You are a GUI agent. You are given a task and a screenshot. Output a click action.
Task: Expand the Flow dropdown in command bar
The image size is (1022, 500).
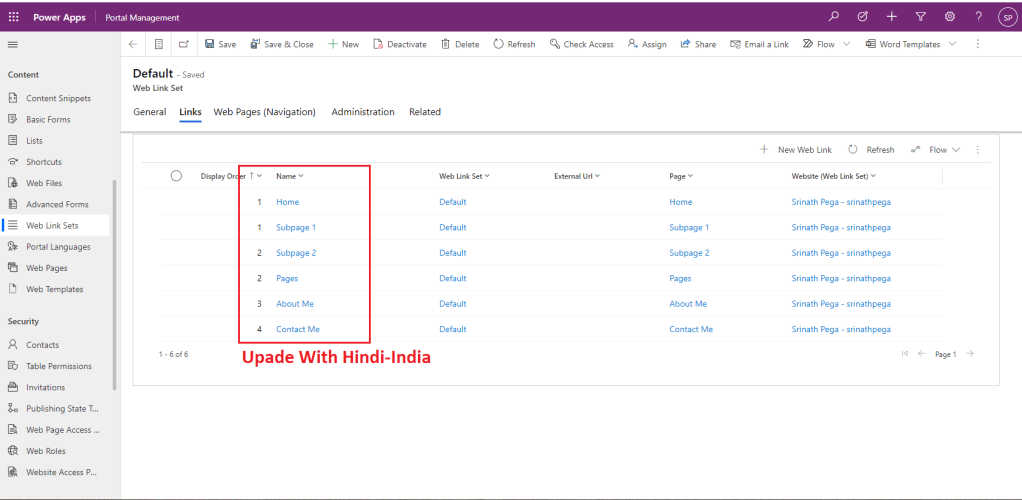[846, 44]
